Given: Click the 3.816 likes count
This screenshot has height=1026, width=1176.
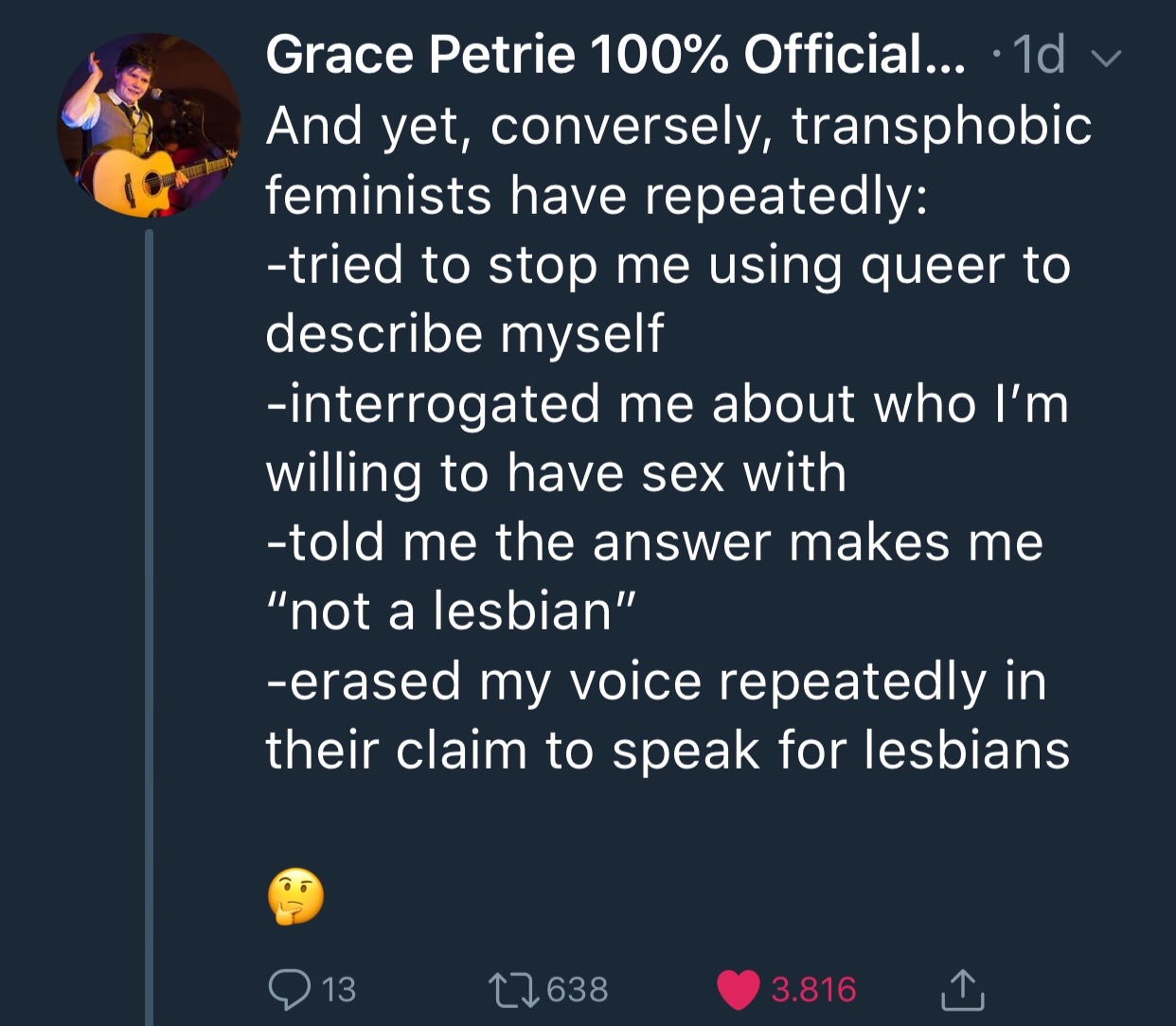Looking at the screenshot, I should 813,990.
